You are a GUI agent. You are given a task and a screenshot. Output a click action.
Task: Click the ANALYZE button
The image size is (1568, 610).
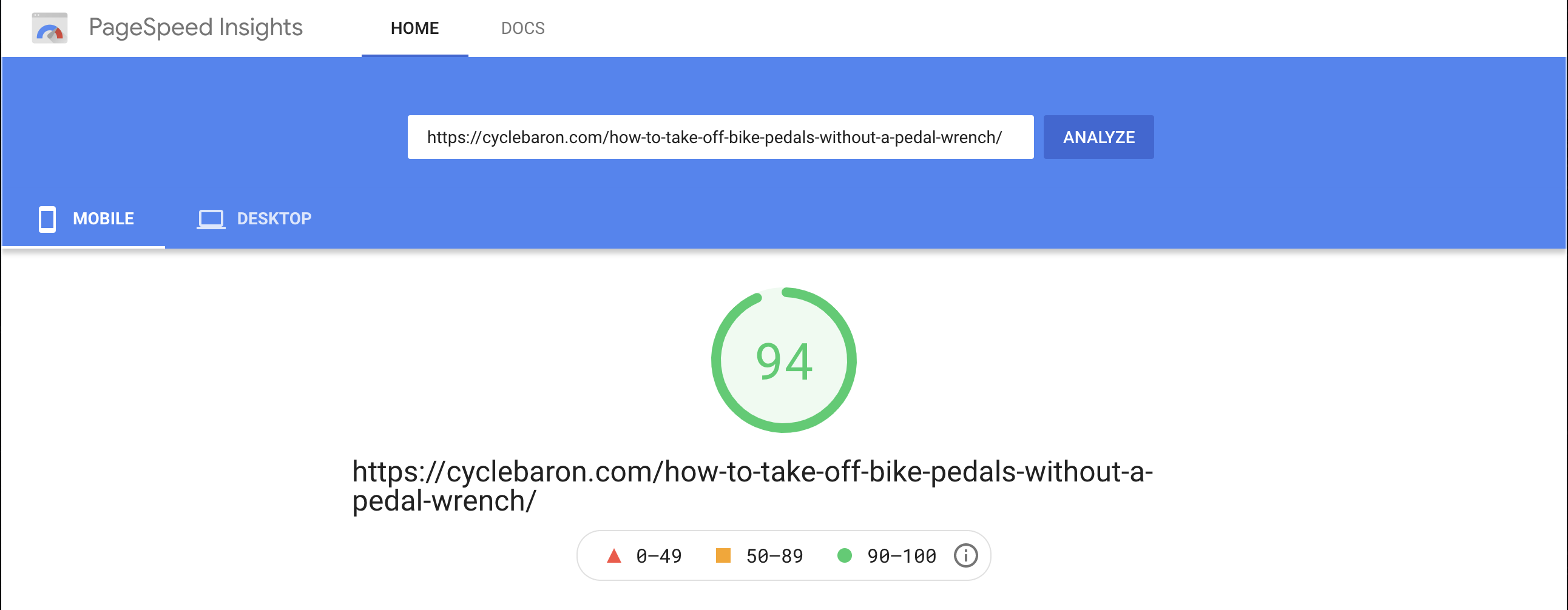click(1099, 137)
